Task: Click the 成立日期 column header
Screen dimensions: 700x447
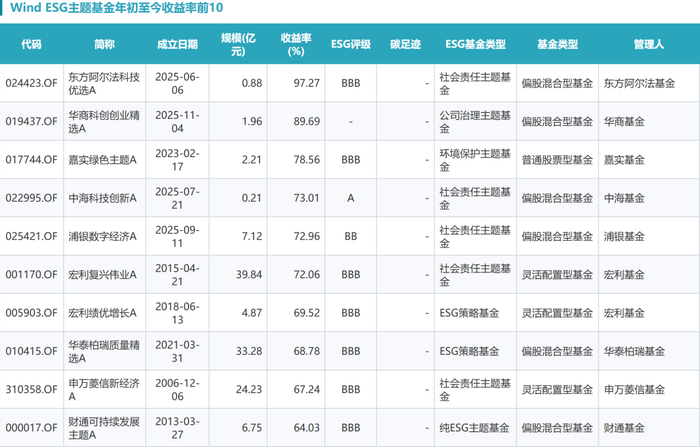Action: click(x=177, y=44)
